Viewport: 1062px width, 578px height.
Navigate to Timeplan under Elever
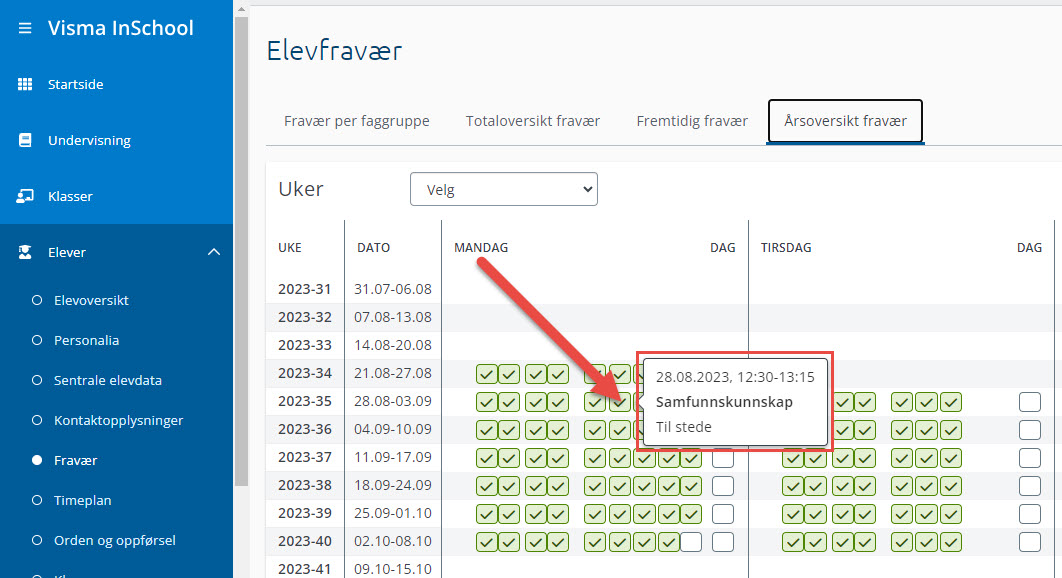83,500
